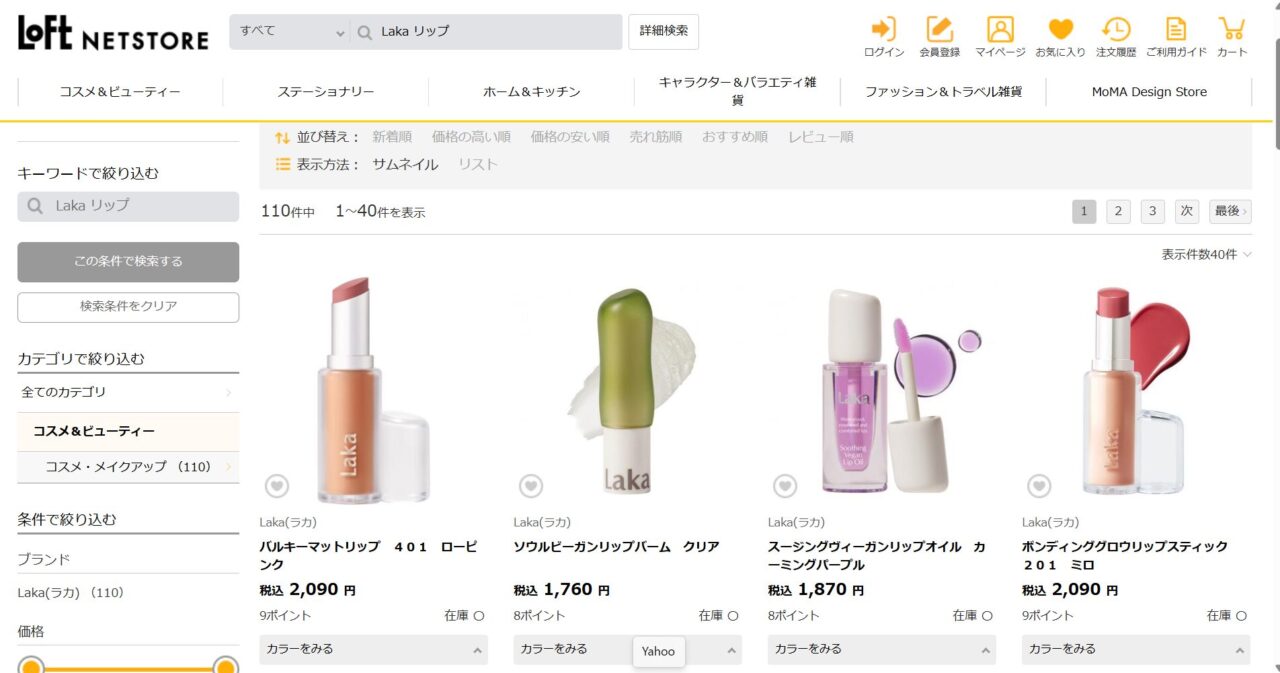Open the バルキーマットリップ 401 ローピンク title link

tap(368, 556)
